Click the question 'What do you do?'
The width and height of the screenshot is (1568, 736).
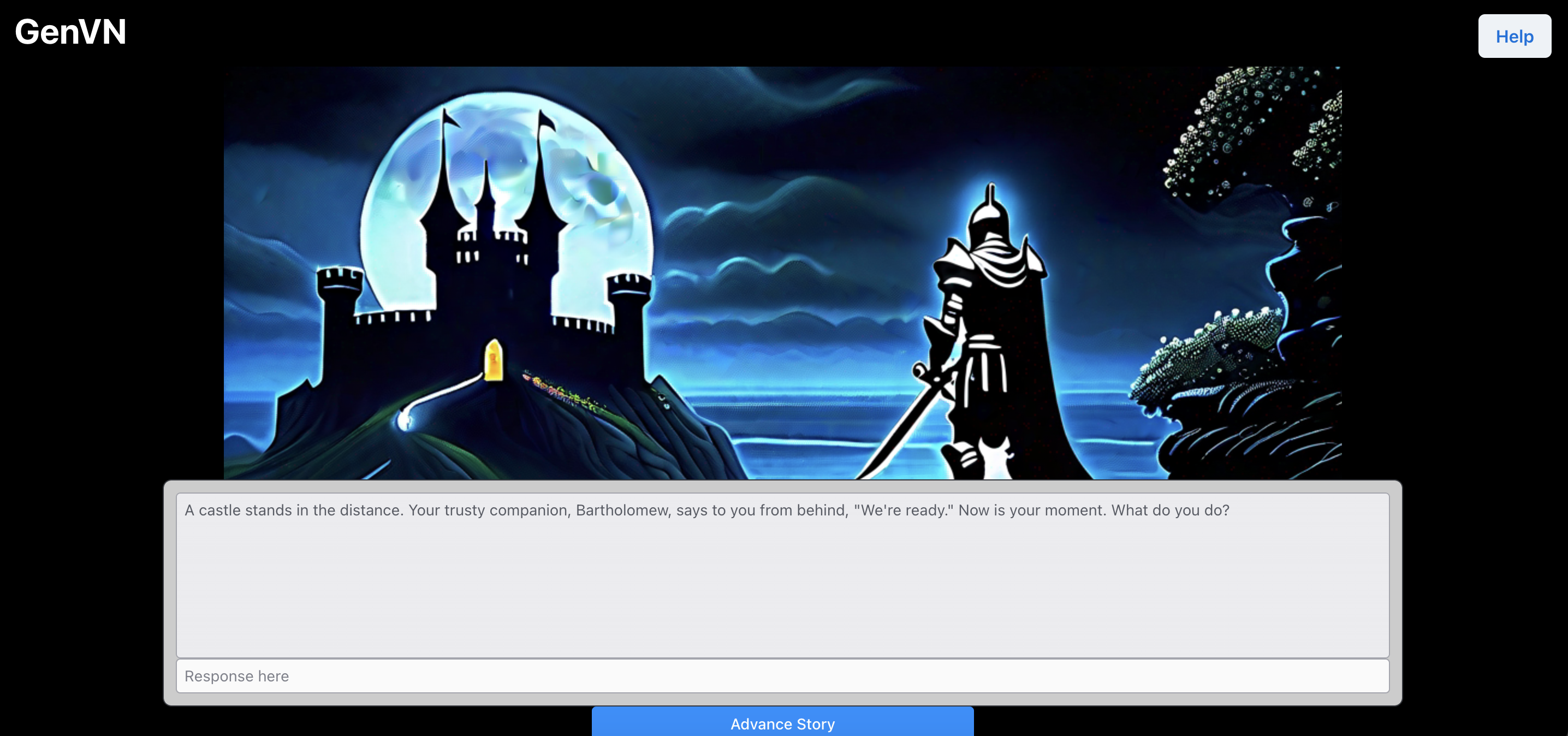point(1170,510)
